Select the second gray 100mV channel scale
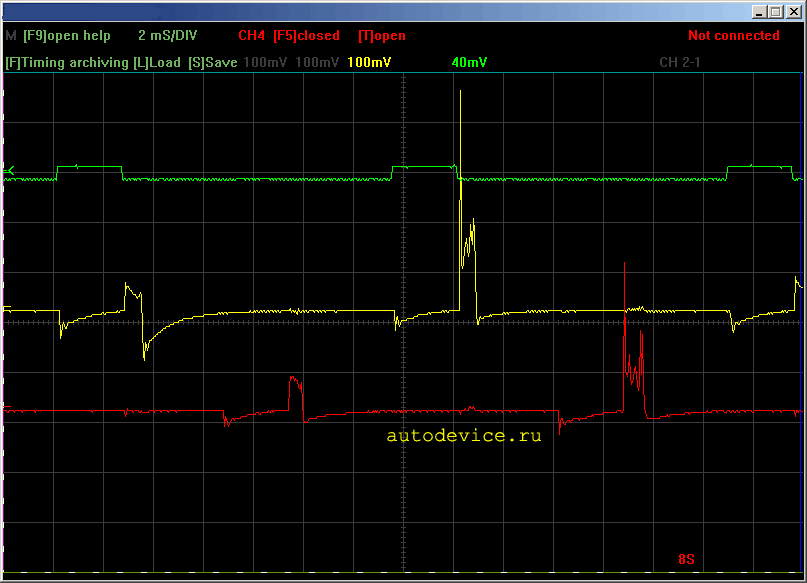Image resolution: width=807 pixels, height=583 pixels. 317,63
